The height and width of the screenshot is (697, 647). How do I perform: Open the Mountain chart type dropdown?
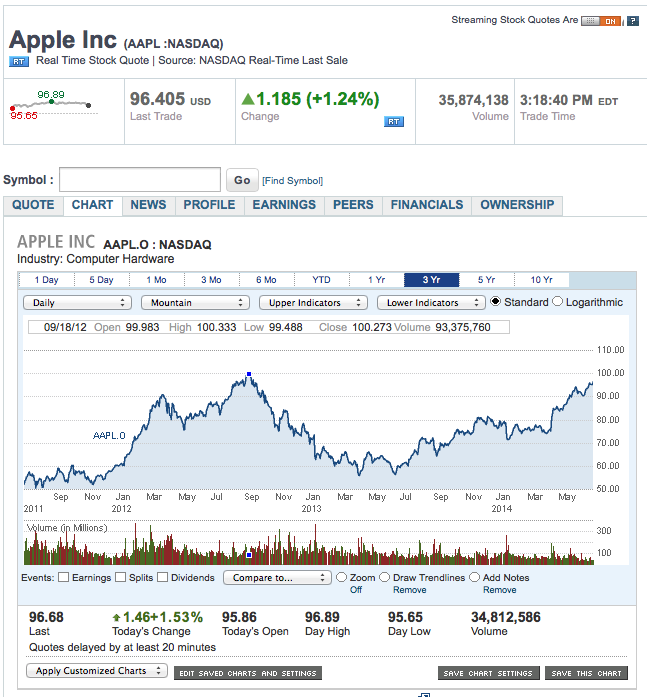pos(196,303)
